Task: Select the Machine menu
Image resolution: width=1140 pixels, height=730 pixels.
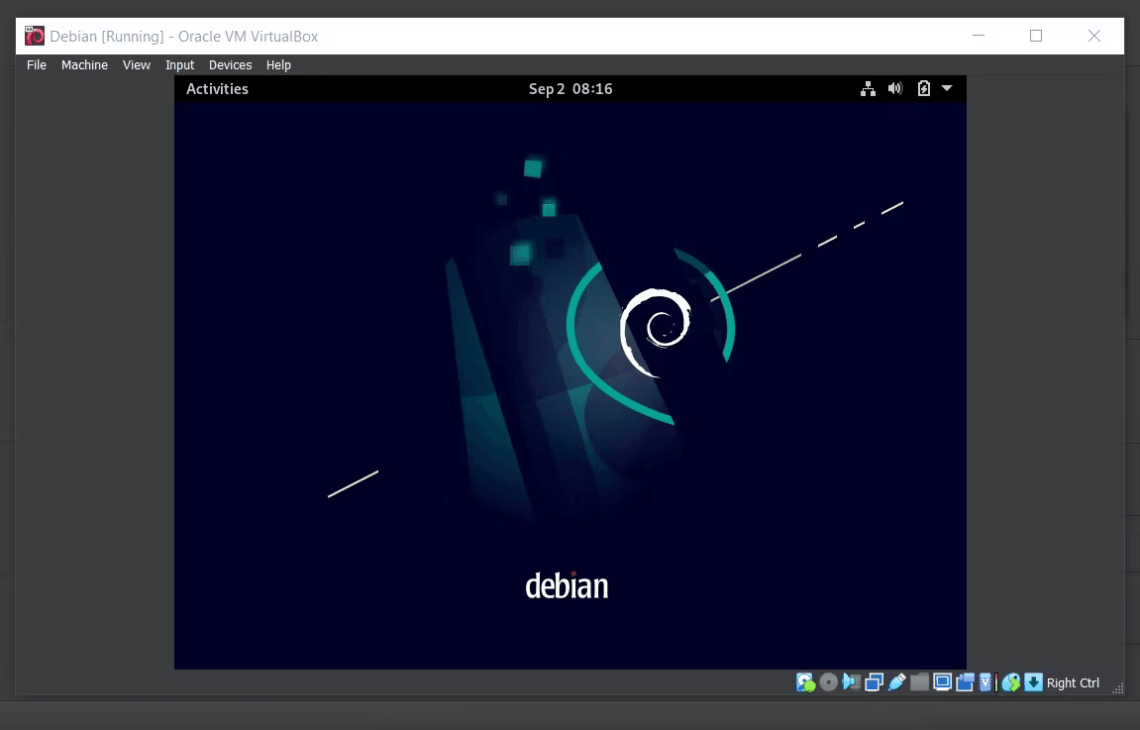Action: pyautogui.click(x=84, y=64)
